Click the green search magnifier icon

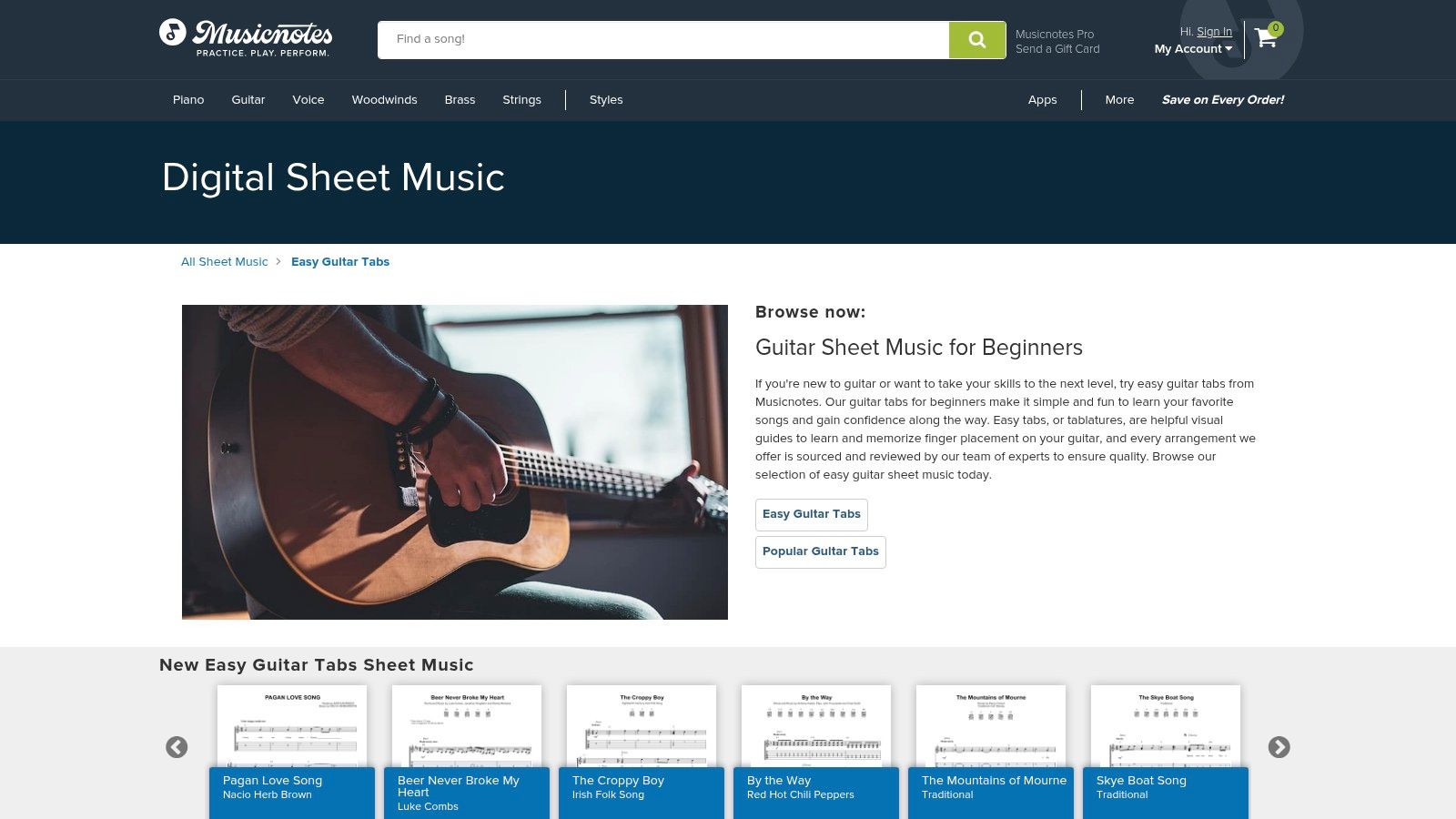pos(976,39)
